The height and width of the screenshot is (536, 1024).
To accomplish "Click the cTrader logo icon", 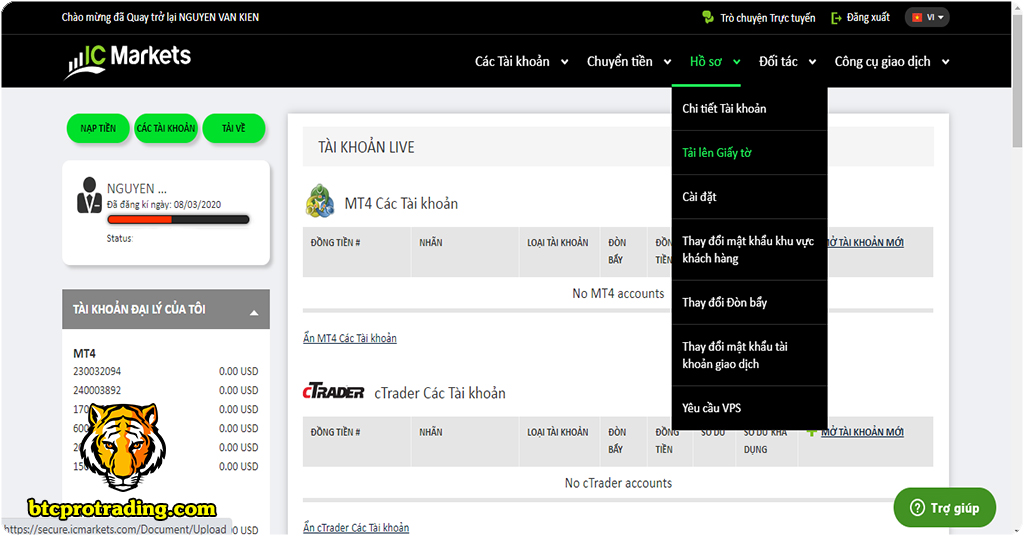I will pos(334,393).
